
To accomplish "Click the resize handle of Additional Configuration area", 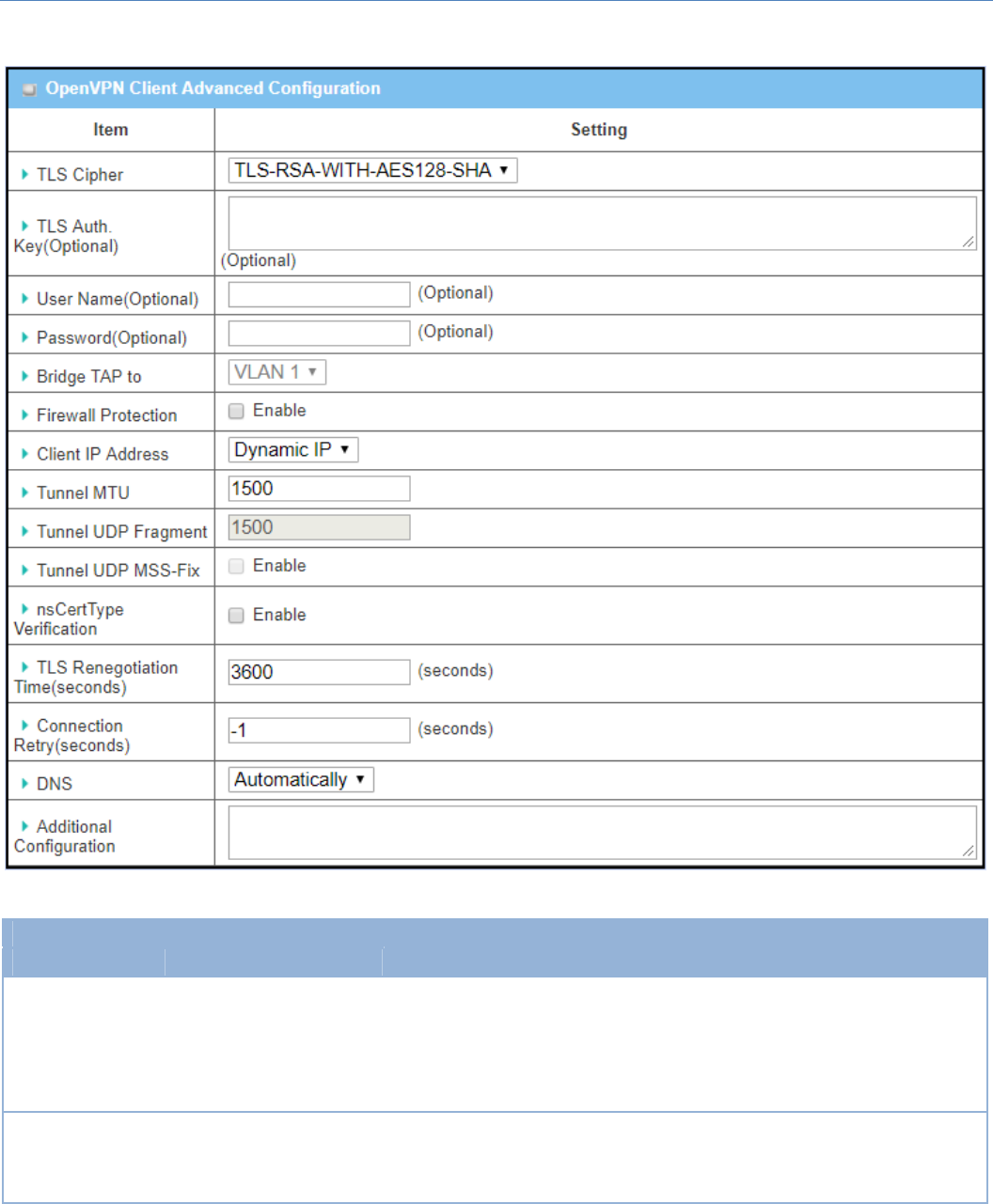I will [969, 852].
